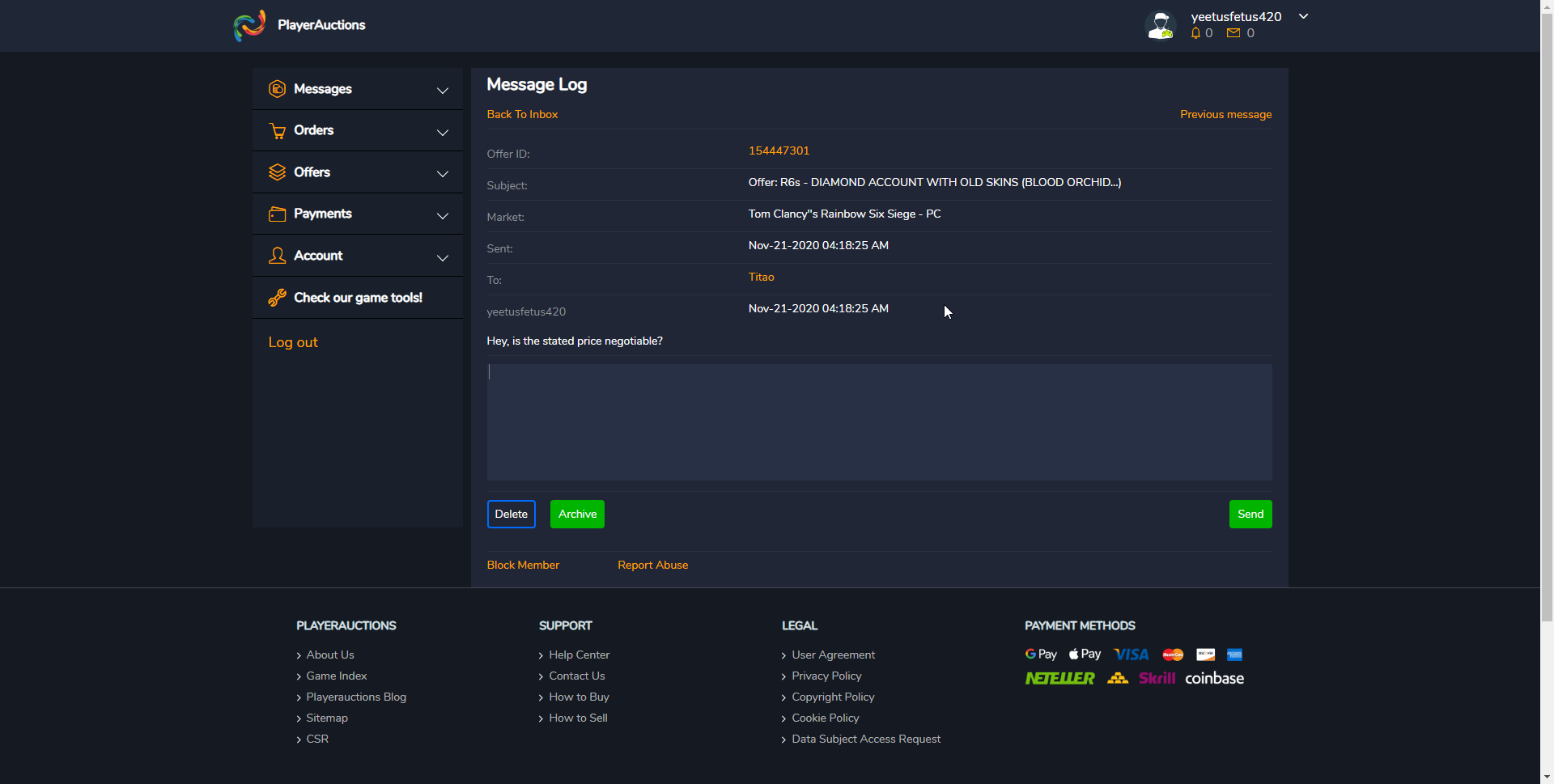The width and height of the screenshot is (1554, 784).
Task: Go Back To Inbox
Action: click(x=522, y=115)
